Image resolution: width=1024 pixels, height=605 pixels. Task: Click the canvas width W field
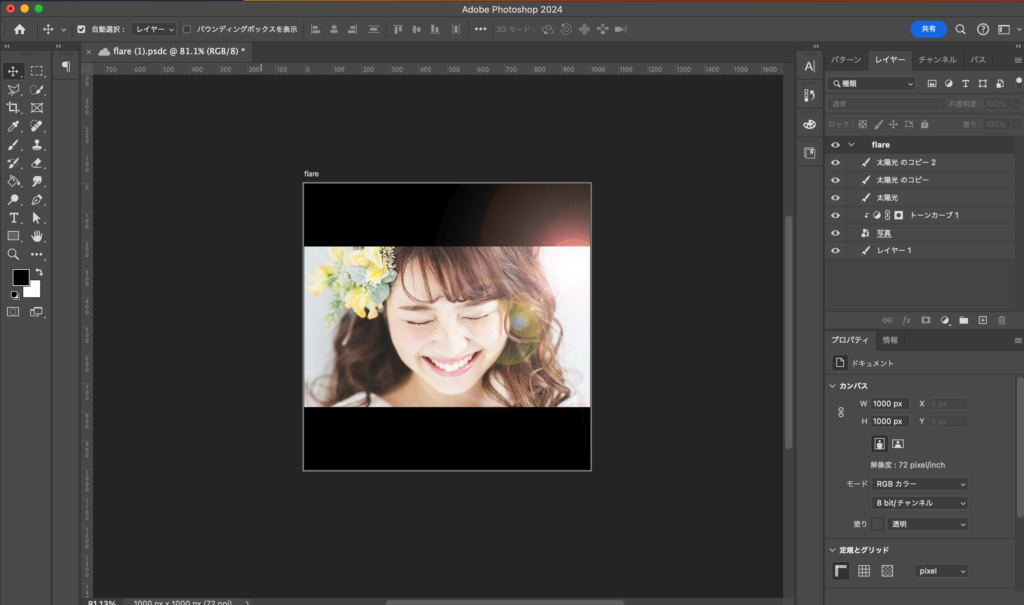click(x=888, y=404)
